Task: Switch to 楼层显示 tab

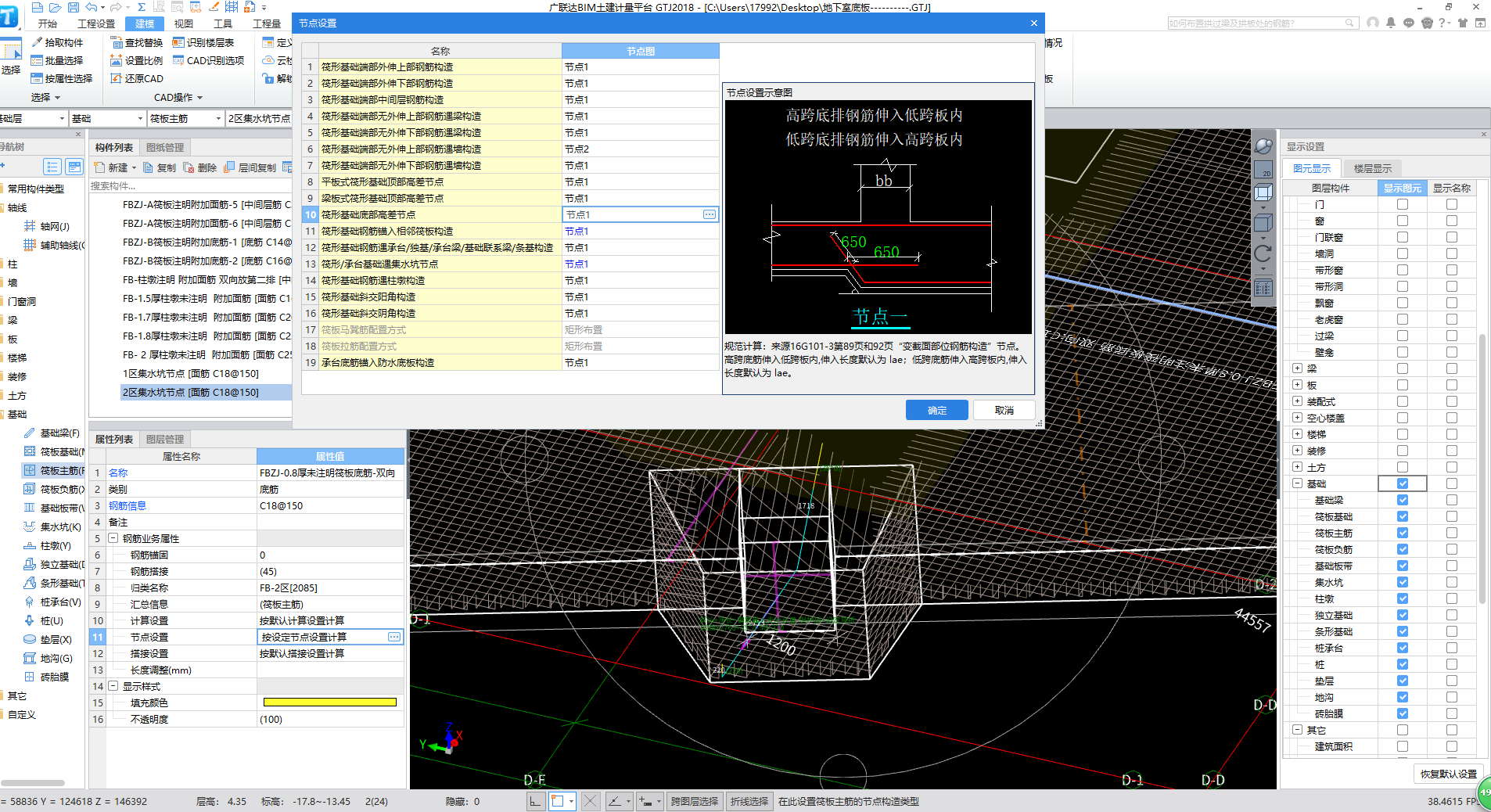Action: click(1372, 168)
